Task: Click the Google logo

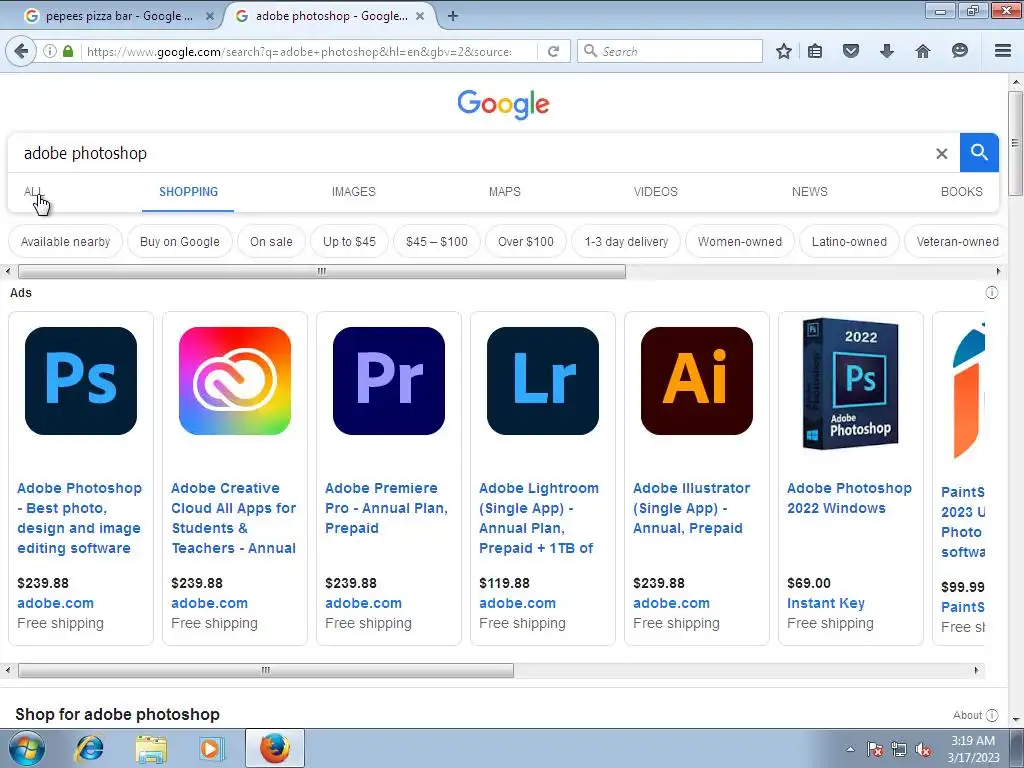Action: click(504, 104)
